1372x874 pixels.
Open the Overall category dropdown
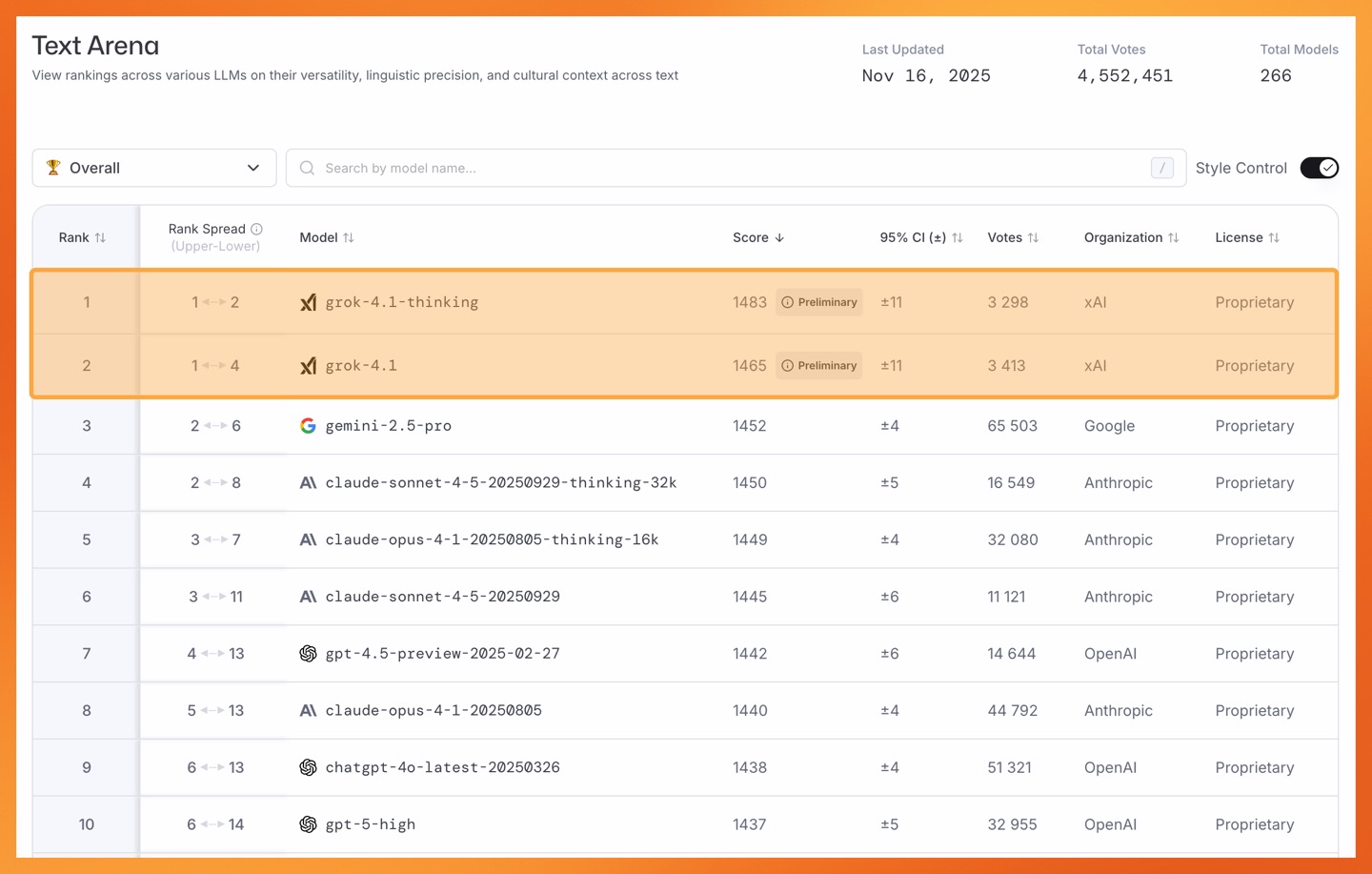pos(154,168)
